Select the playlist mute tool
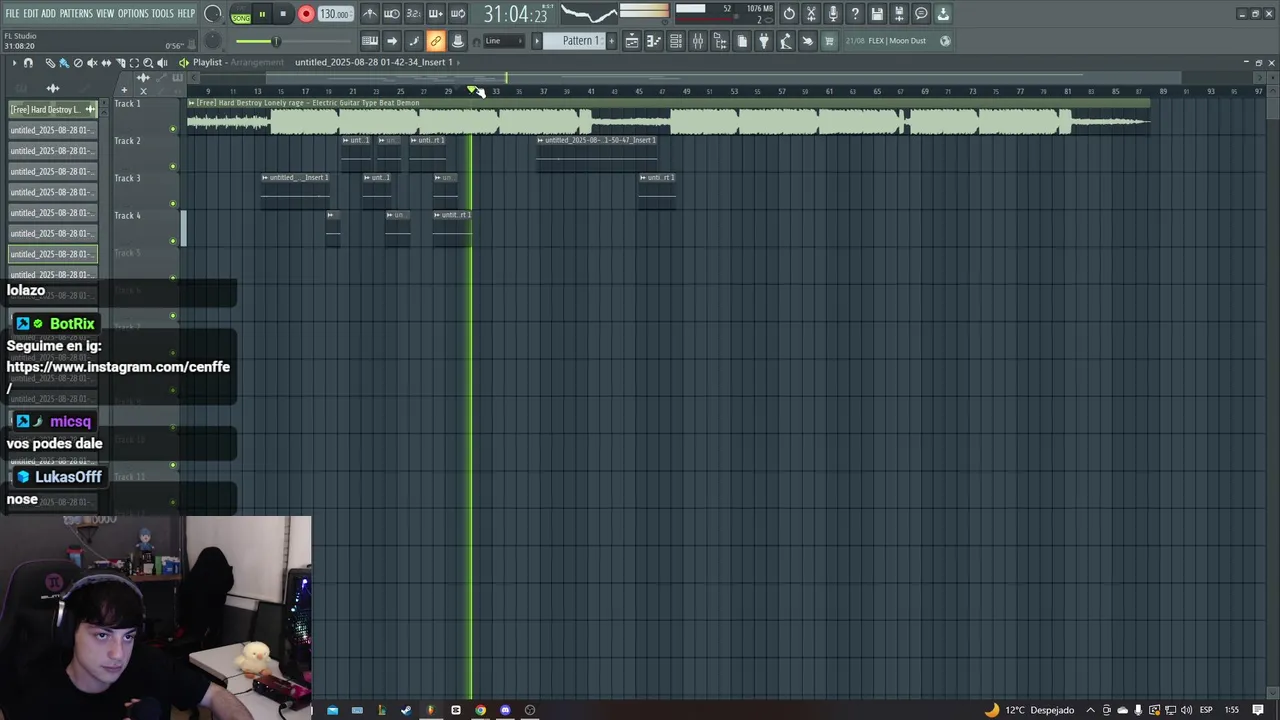1280x720 pixels. click(x=92, y=63)
